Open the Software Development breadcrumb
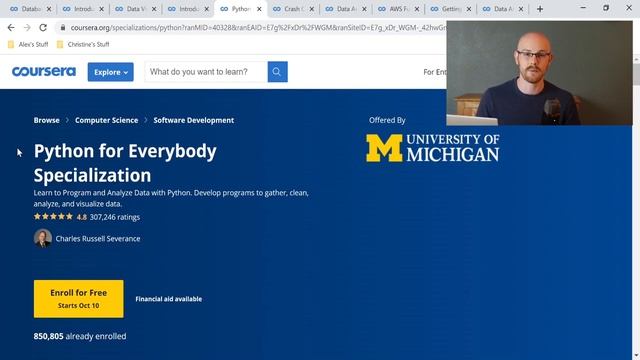Image resolution: width=640 pixels, height=360 pixels. pos(194,120)
